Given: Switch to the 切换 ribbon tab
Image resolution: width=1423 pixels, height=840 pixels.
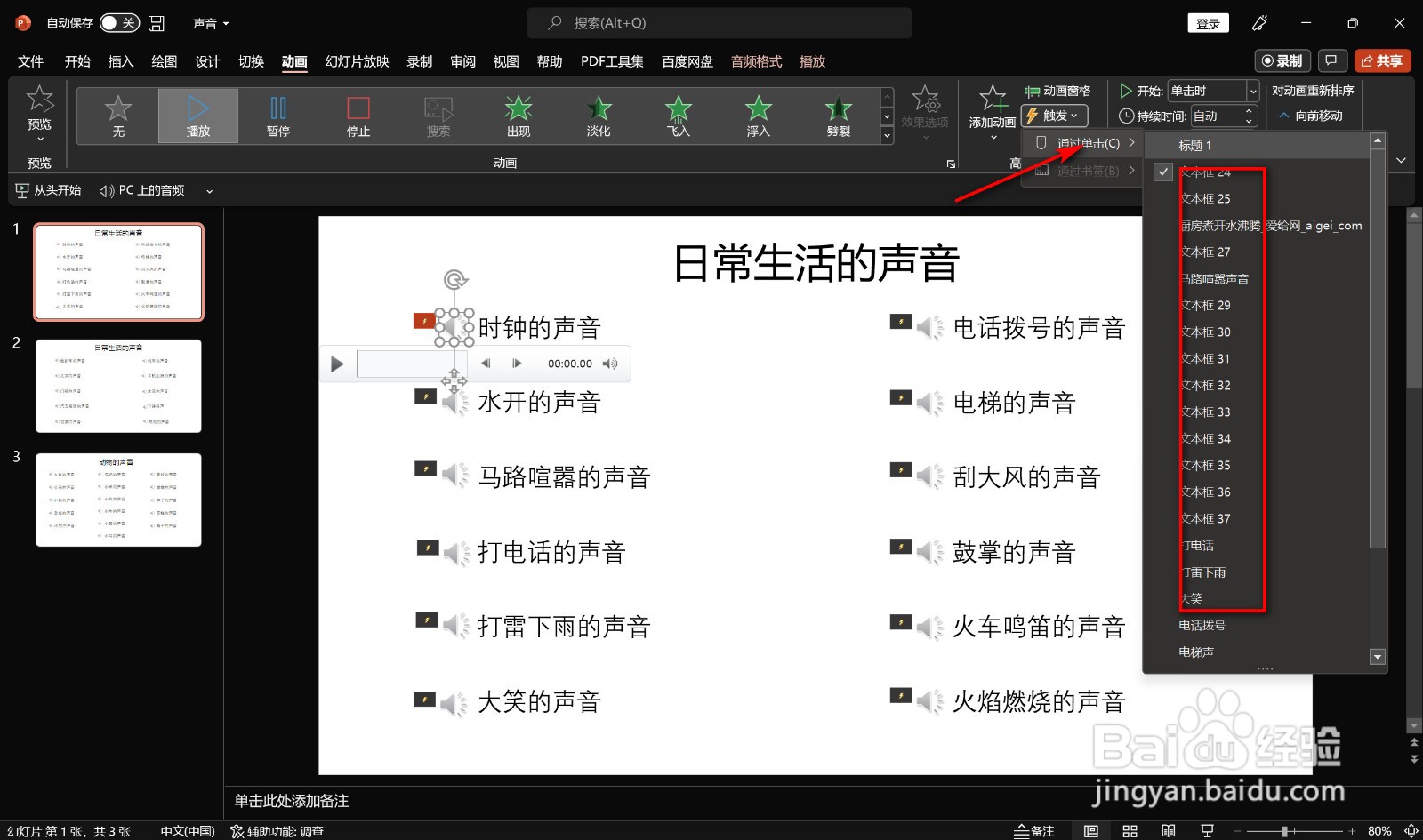Looking at the screenshot, I should coord(251,60).
